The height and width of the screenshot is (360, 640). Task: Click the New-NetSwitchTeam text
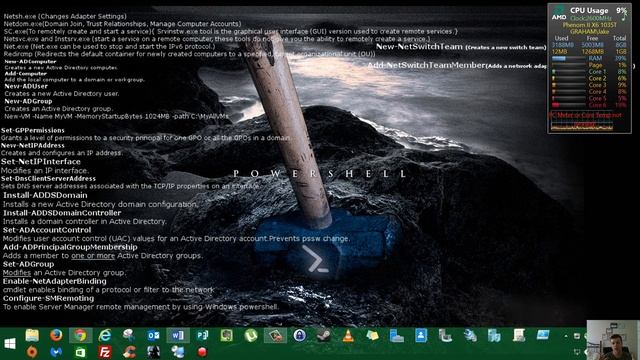[x=419, y=47]
